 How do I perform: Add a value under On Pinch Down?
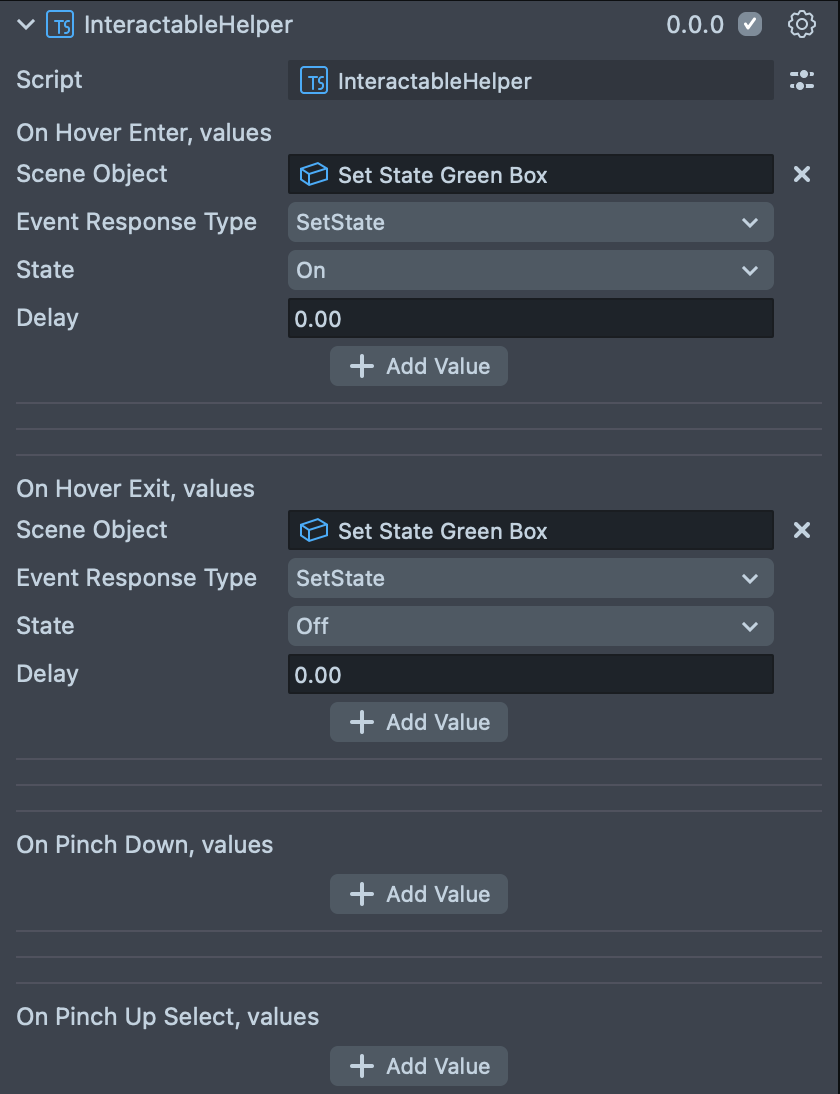point(419,894)
